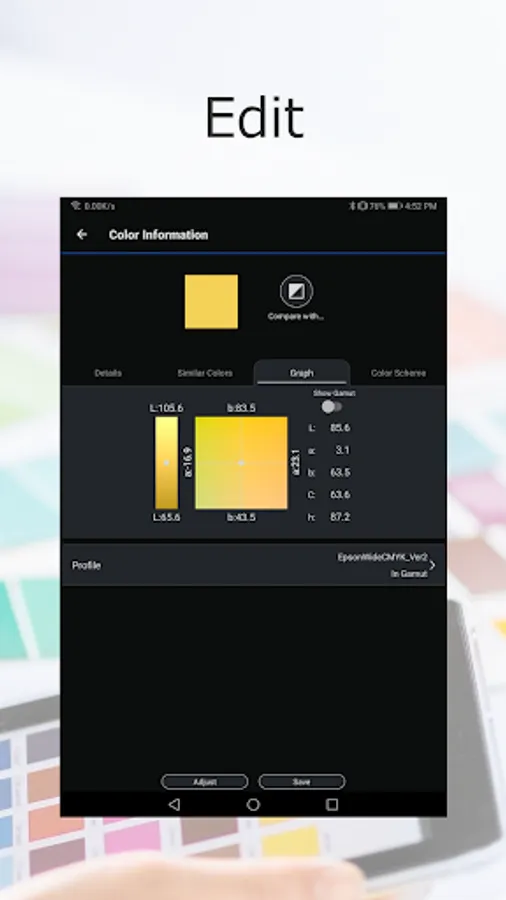This screenshot has width=506, height=900.
Task: Tap Android home circle button
Action: pos(253,805)
